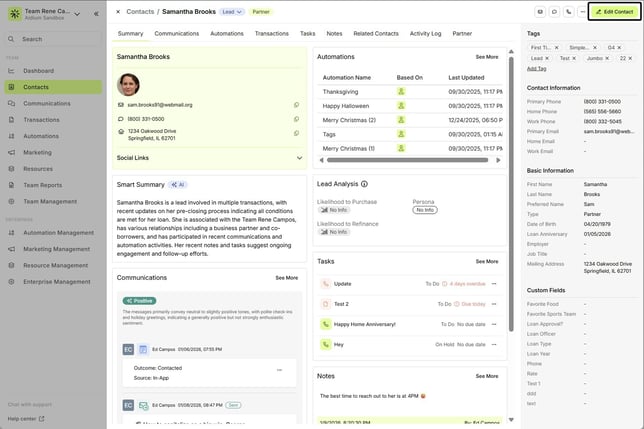
Task: Click the Edit Contact button
Action: click(614, 12)
